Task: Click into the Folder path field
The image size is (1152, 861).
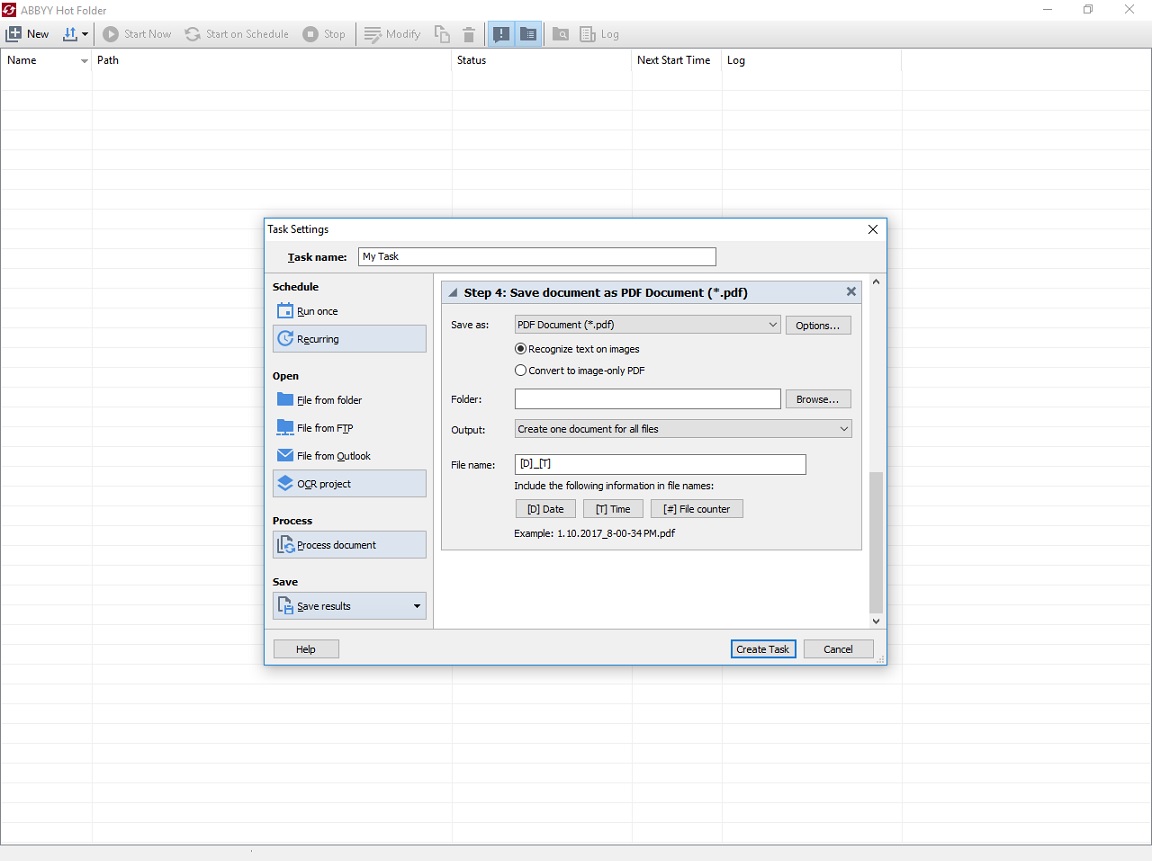Action: point(647,399)
